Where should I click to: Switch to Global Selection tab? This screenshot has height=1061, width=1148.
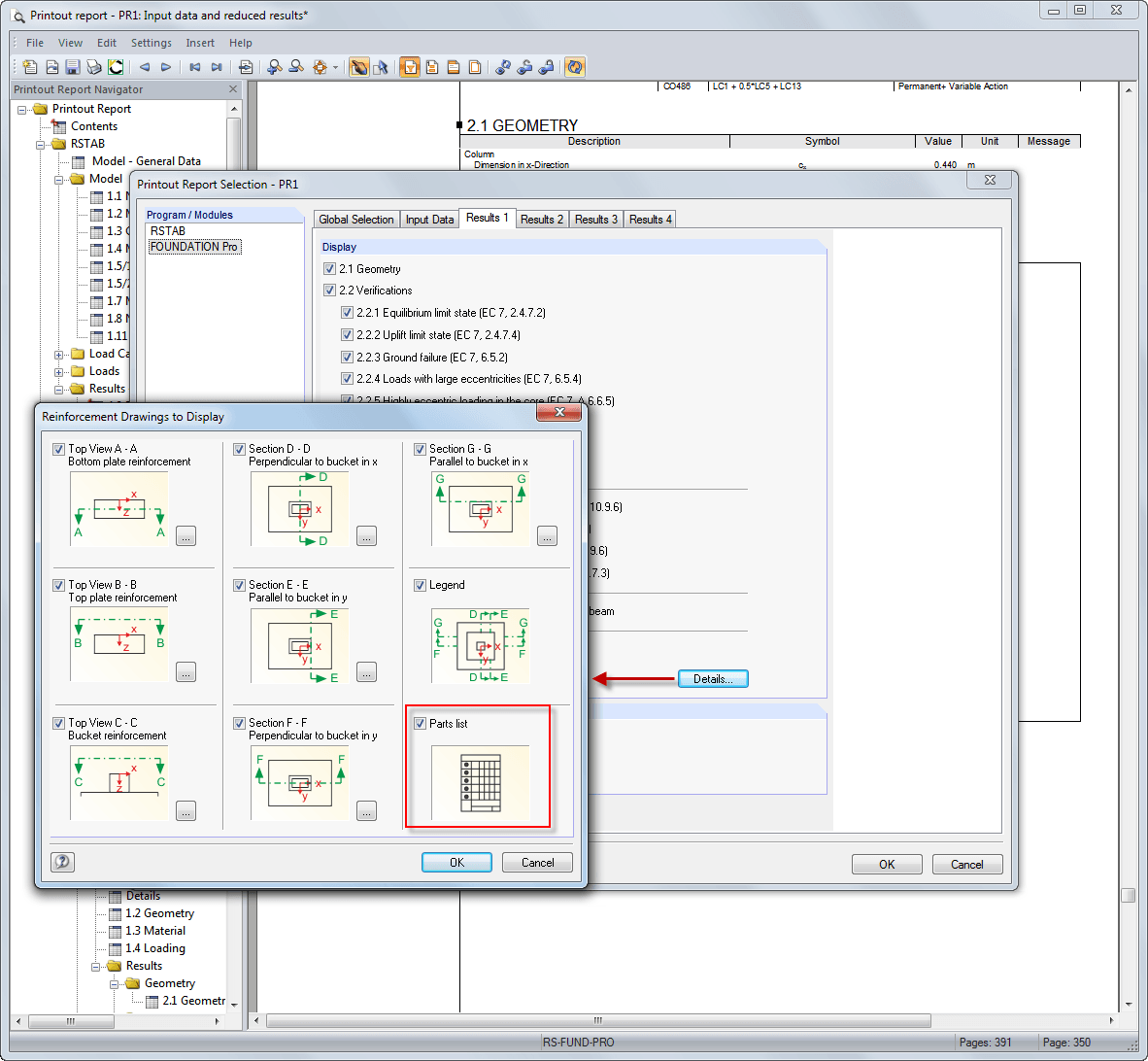point(355,220)
